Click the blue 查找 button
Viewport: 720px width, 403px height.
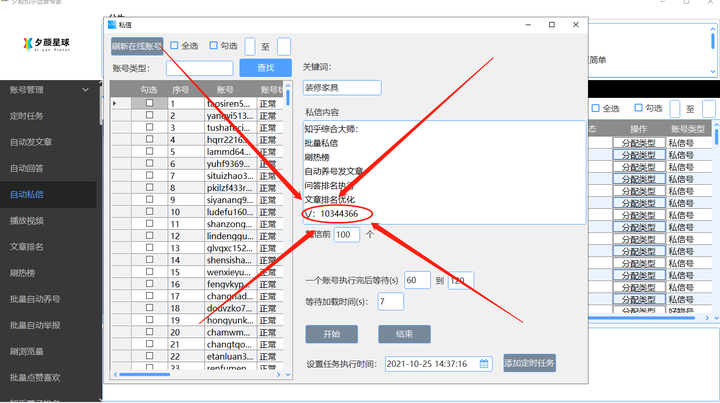[265, 68]
